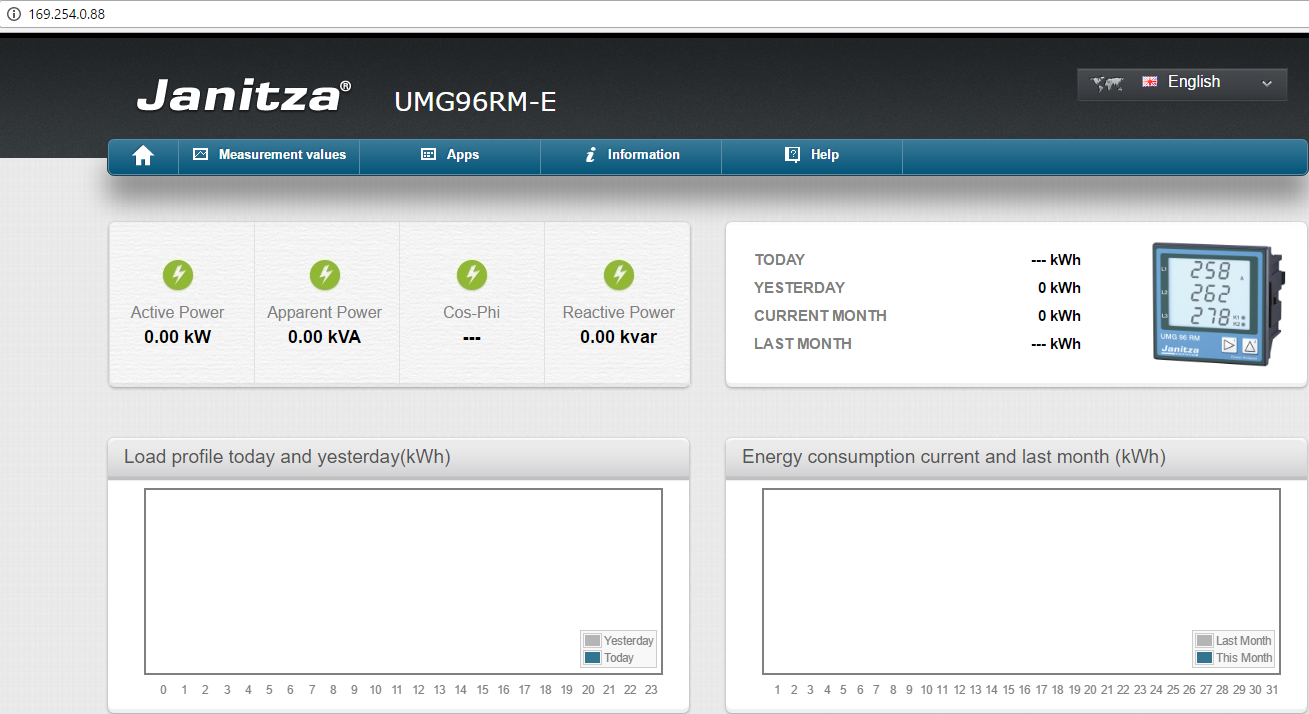The image size is (1309, 714).
Task: Click the Reactive Power label
Action: click(619, 313)
